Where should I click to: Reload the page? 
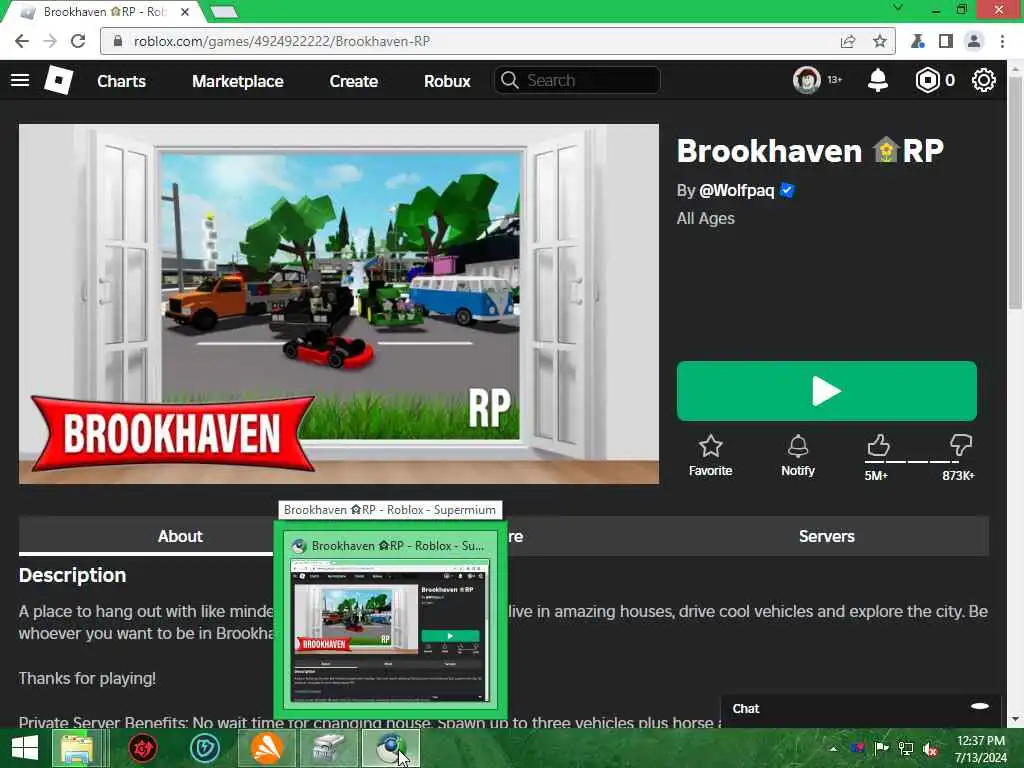click(x=78, y=41)
